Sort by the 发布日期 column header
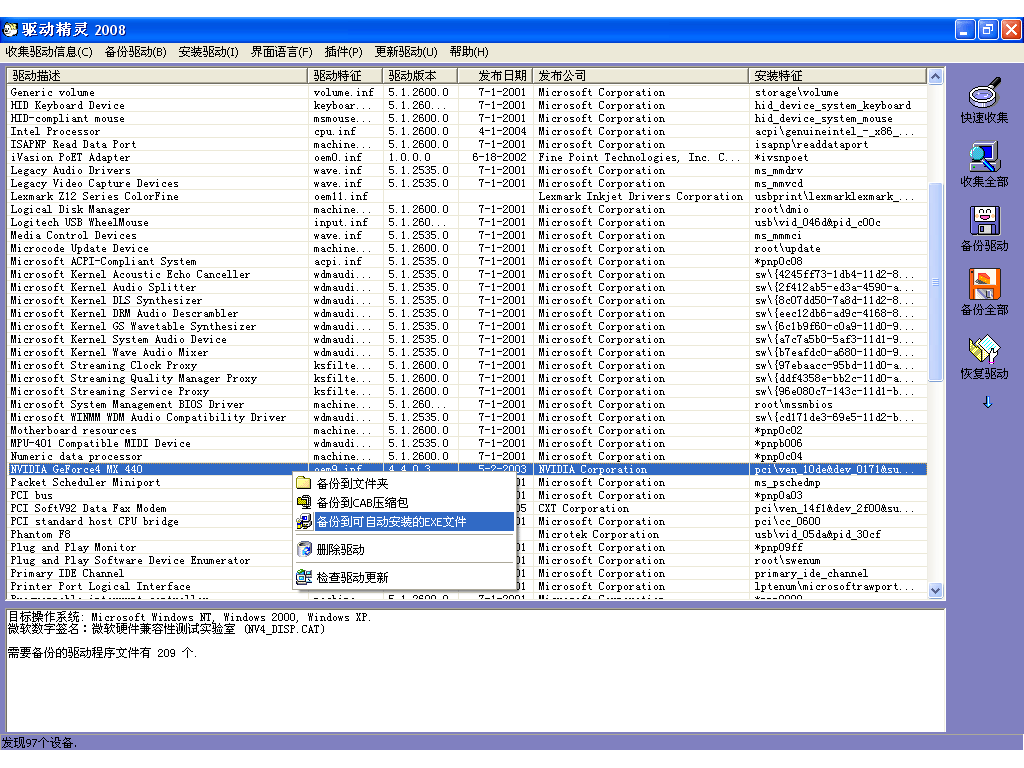This screenshot has width=1024, height=768. tap(495, 76)
